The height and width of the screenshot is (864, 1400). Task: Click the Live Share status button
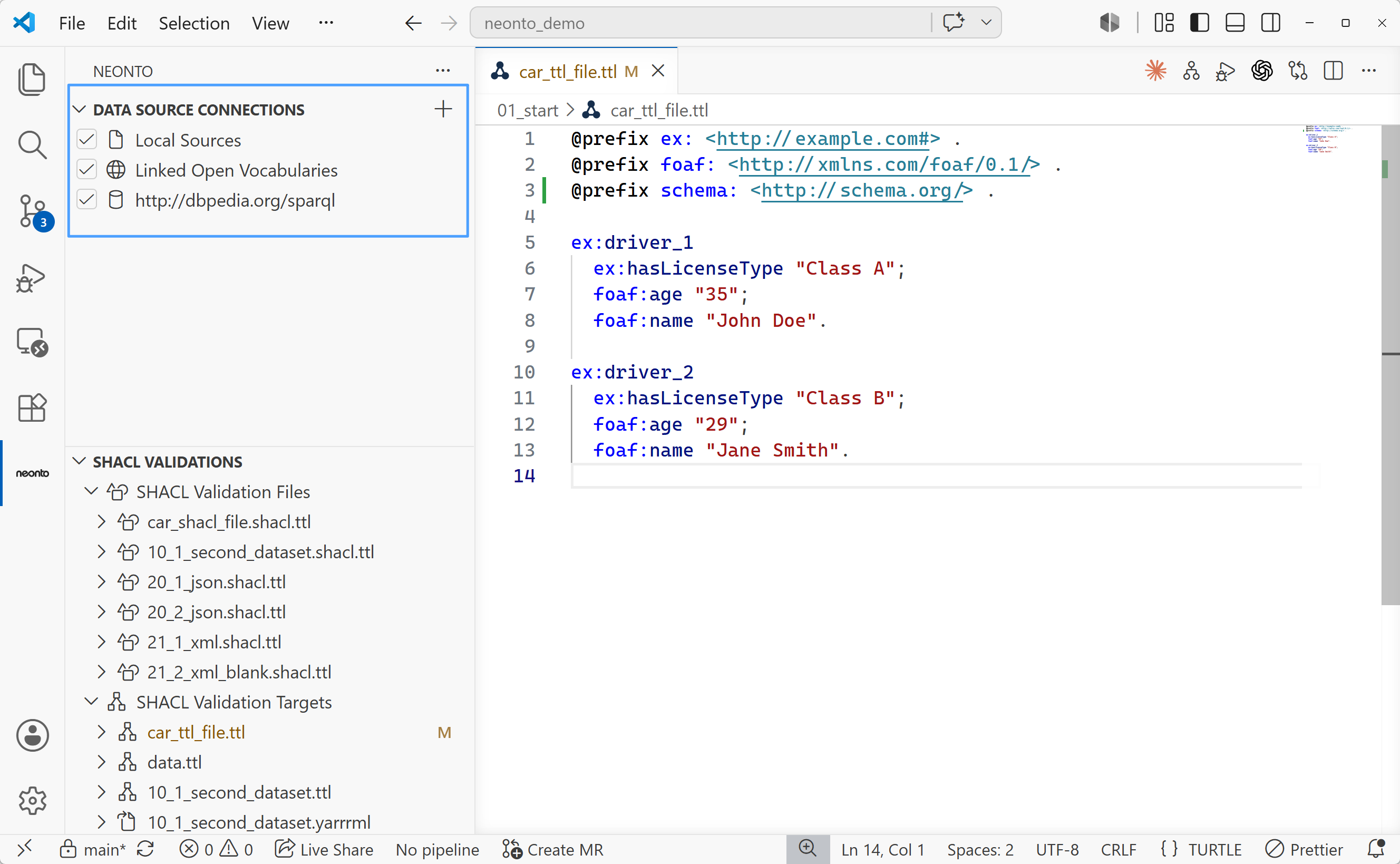(324, 849)
